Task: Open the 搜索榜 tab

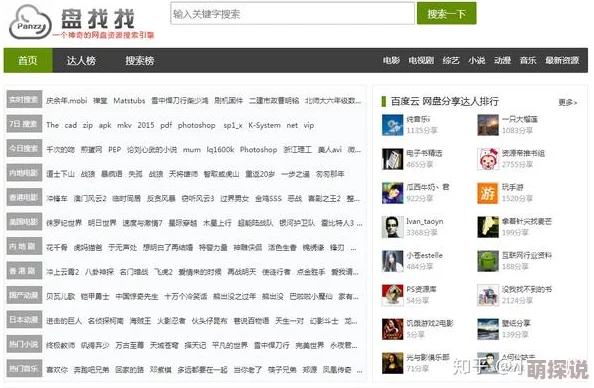Action: click(140, 60)
